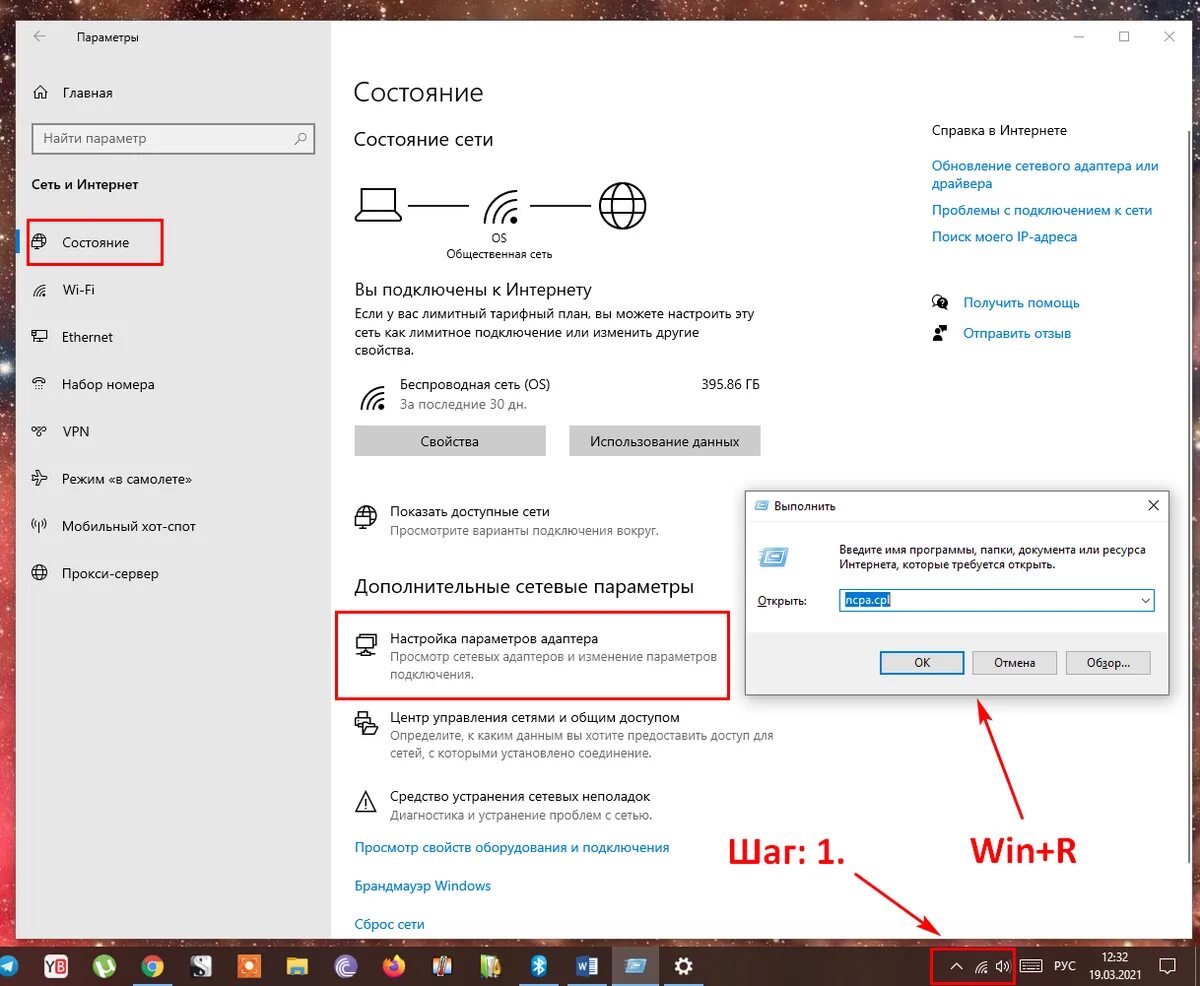Click the Wi-Fi icon labeled OS in diagram
Image resolution: width=1200 pixels, height=986 pixels.
(x=499, y=207)
